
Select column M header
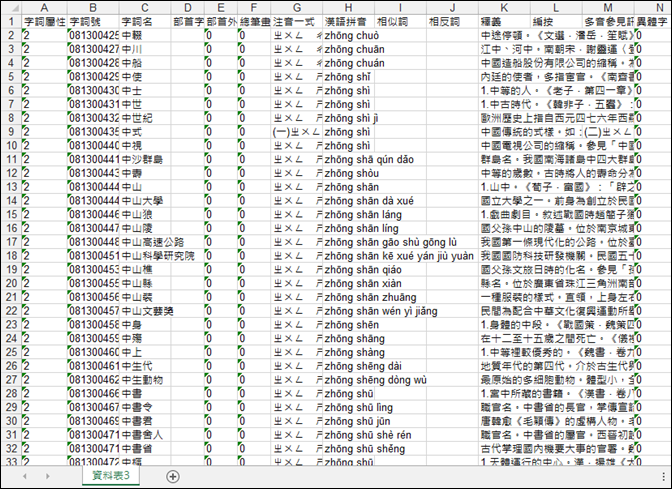pyautogui.click(x=608, y=7)
